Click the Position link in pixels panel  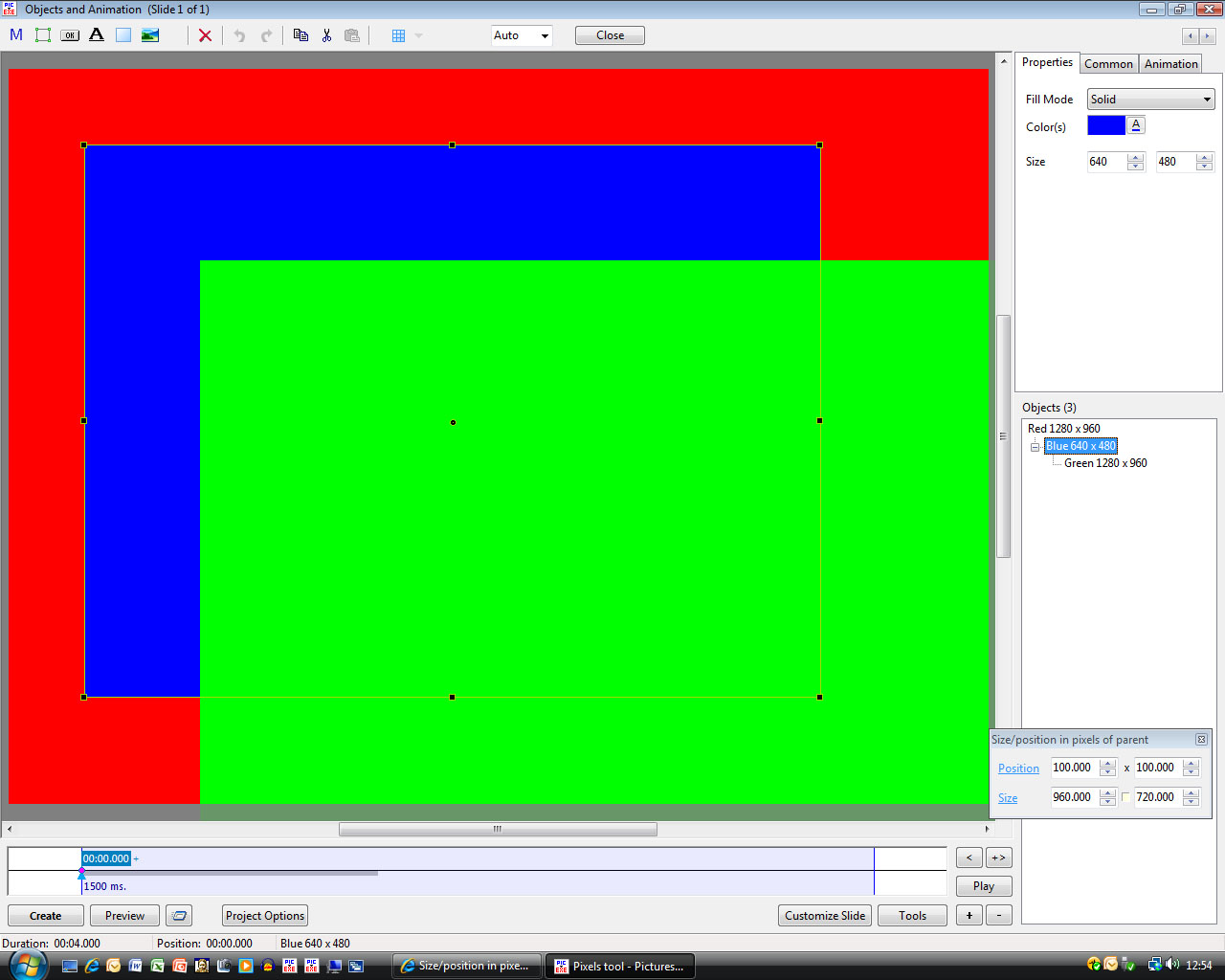1018,768
